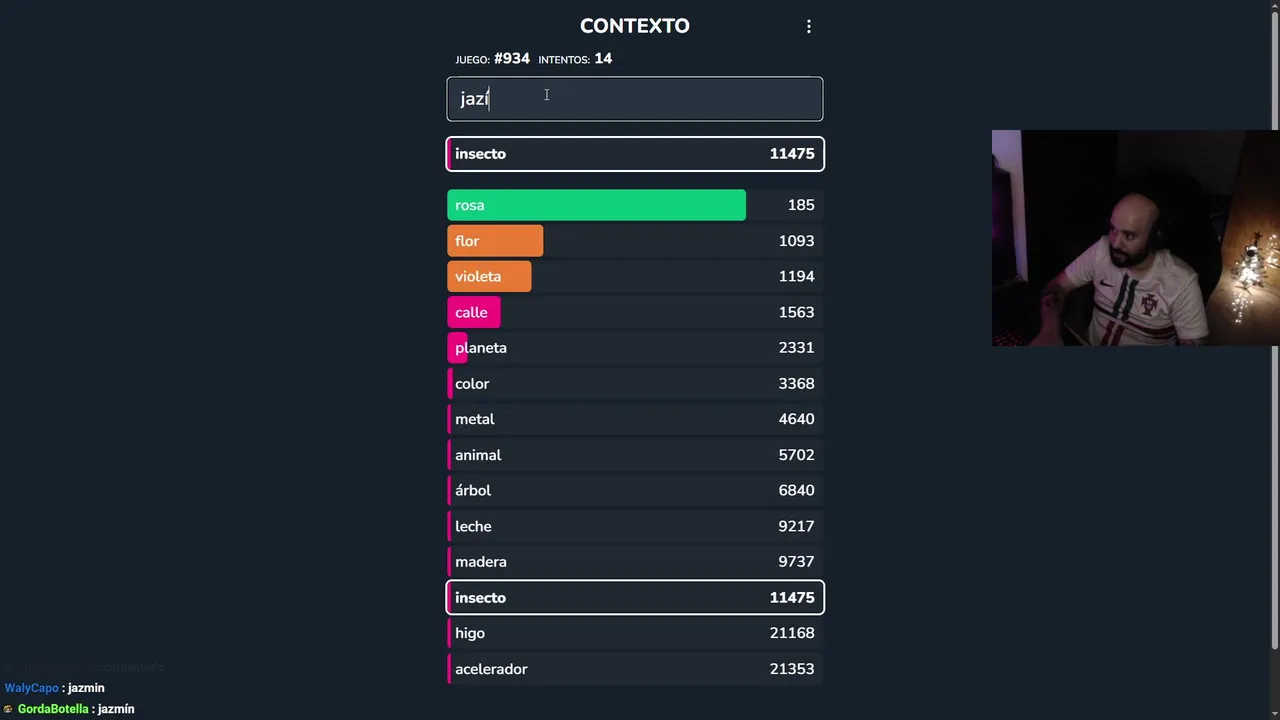Screen dimensions: 1280x720
Task: Select the metal guess row
Action: (635, 419)
